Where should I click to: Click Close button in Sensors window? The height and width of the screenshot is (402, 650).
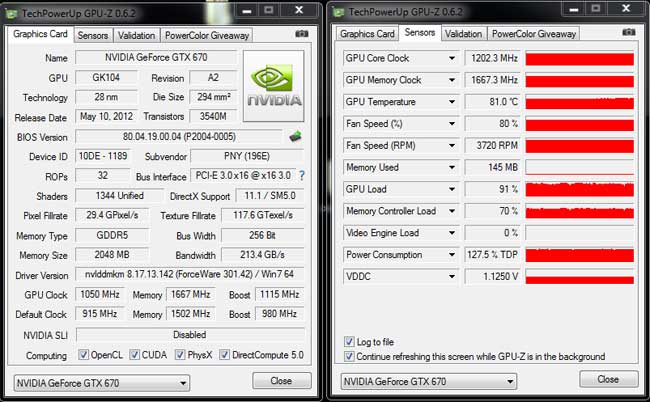coord(608,379)
